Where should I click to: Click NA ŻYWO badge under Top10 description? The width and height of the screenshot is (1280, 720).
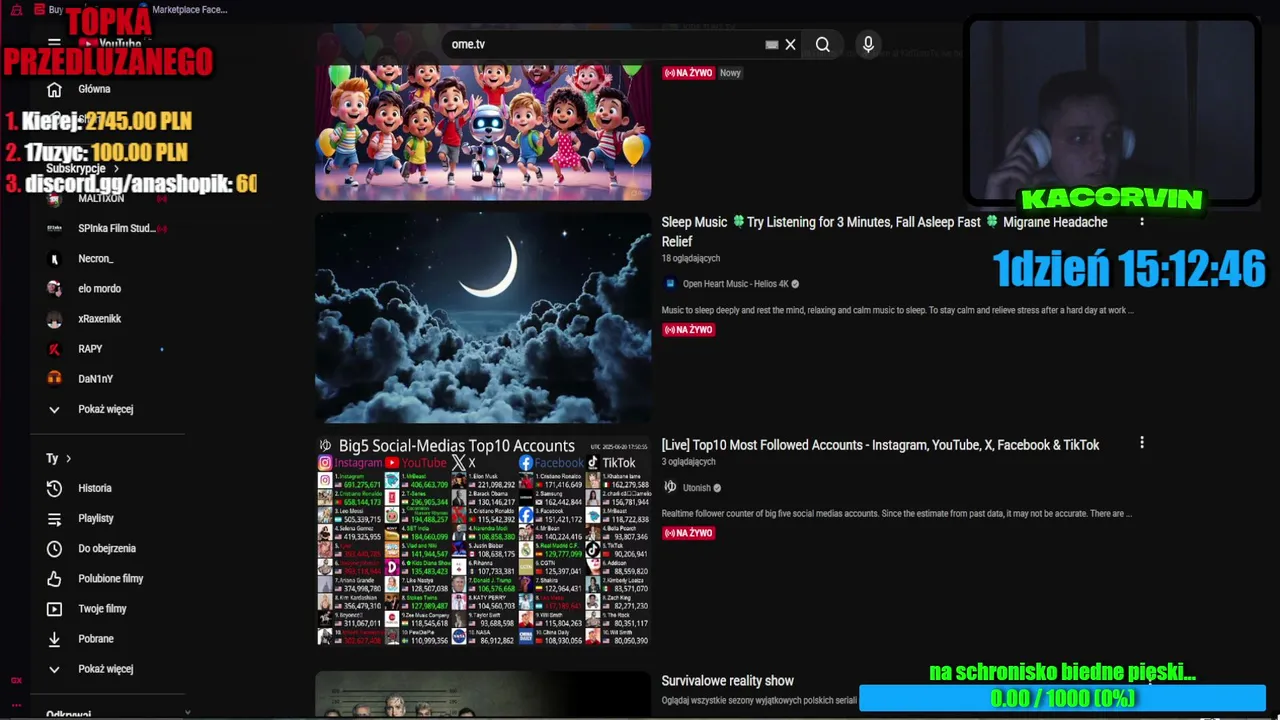point(688,533)
